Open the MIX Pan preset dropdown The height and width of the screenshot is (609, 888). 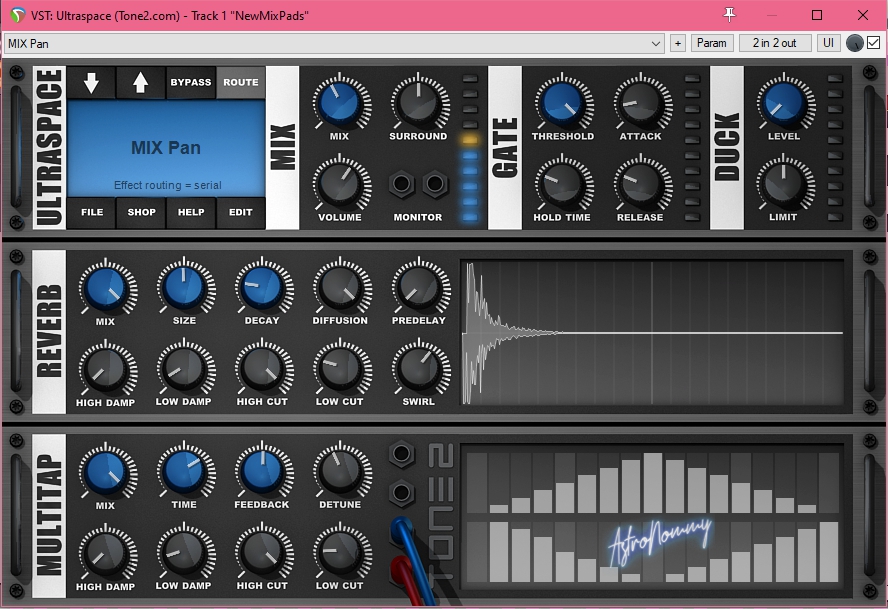click(x=334, y=44)
